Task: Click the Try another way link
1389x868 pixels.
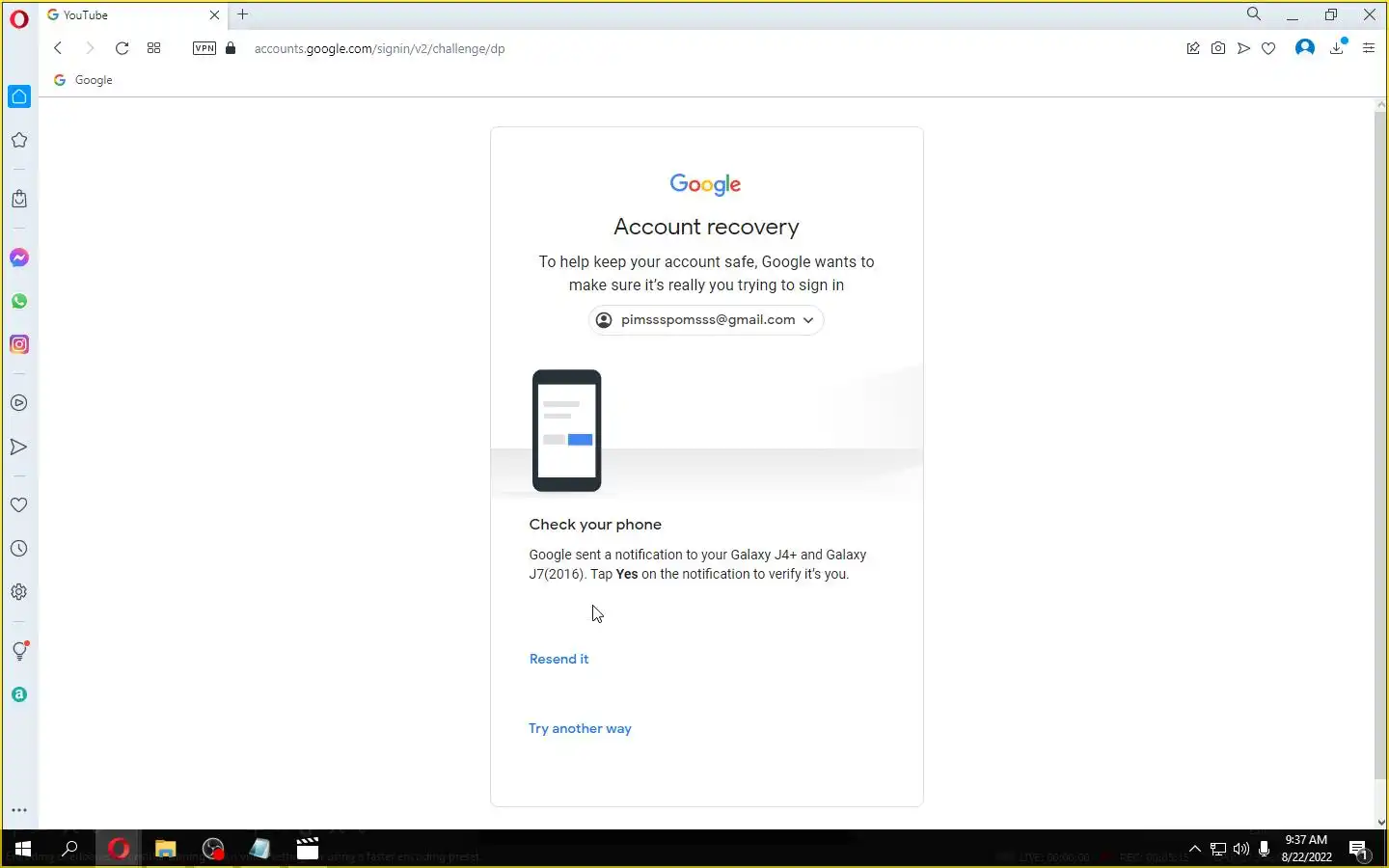Action: (x=580, y=728)
